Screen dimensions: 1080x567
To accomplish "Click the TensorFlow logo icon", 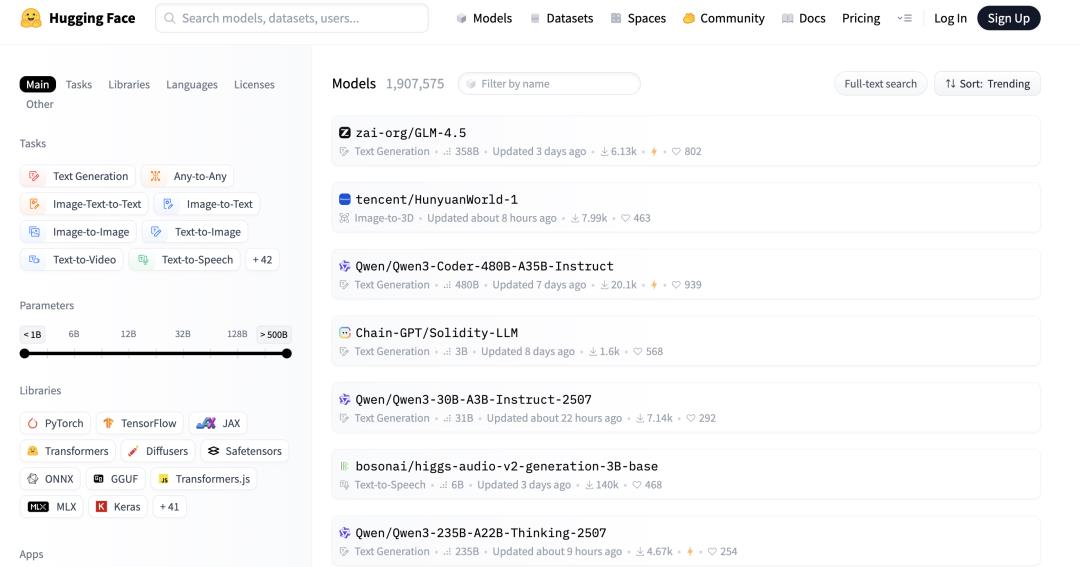I will (x=108, y=424).
